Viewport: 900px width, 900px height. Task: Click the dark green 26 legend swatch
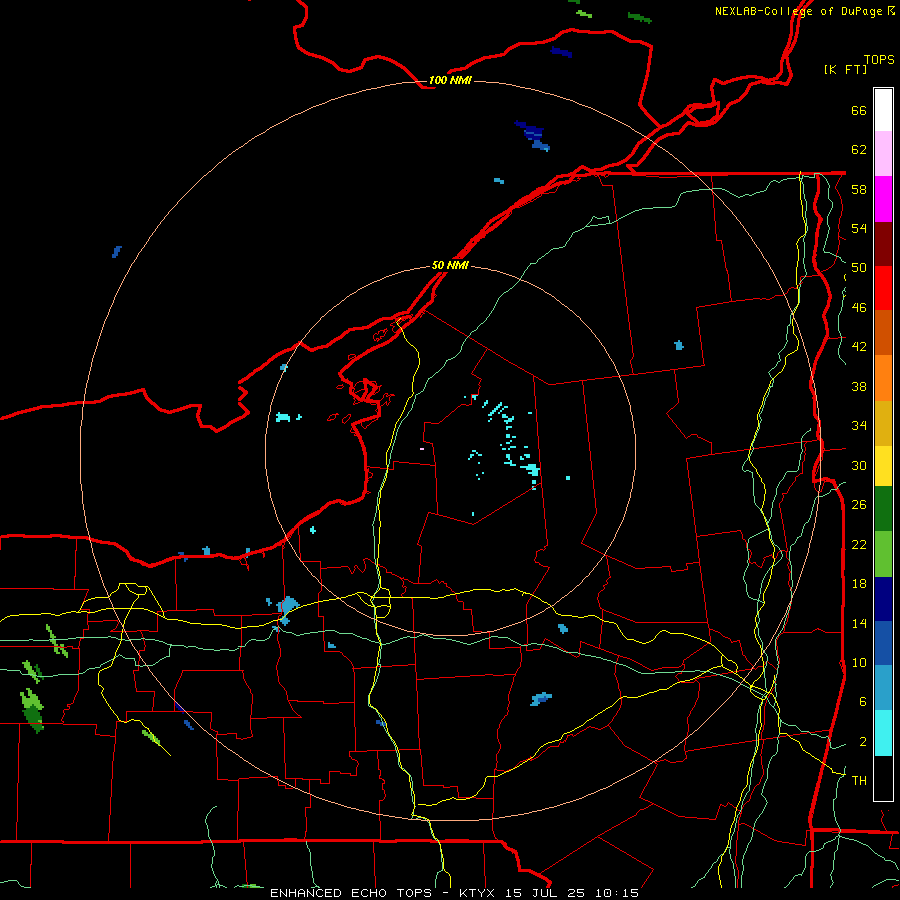pyautogui.click(x=883, y=509)
